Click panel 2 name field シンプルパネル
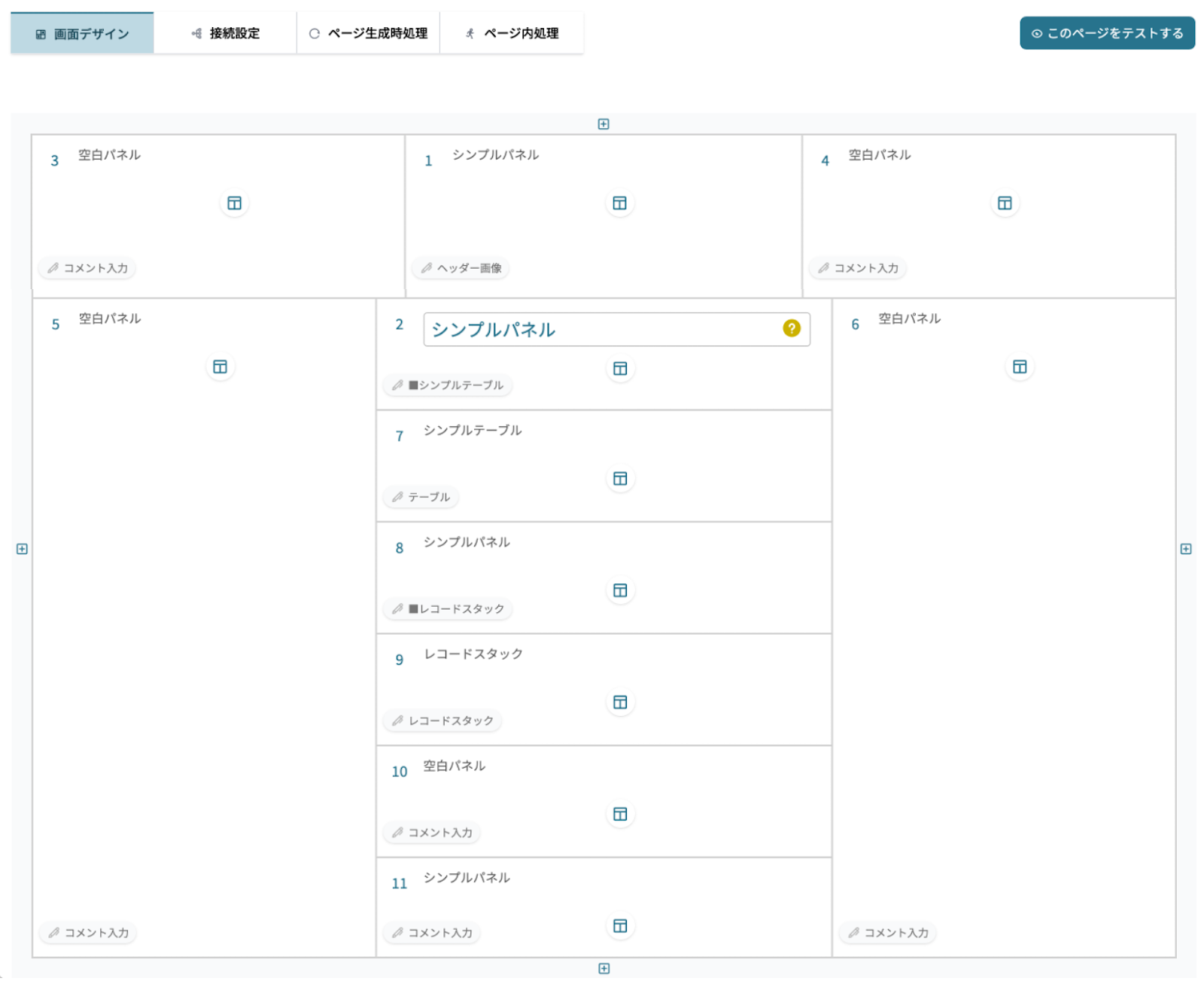 (616, 330)
